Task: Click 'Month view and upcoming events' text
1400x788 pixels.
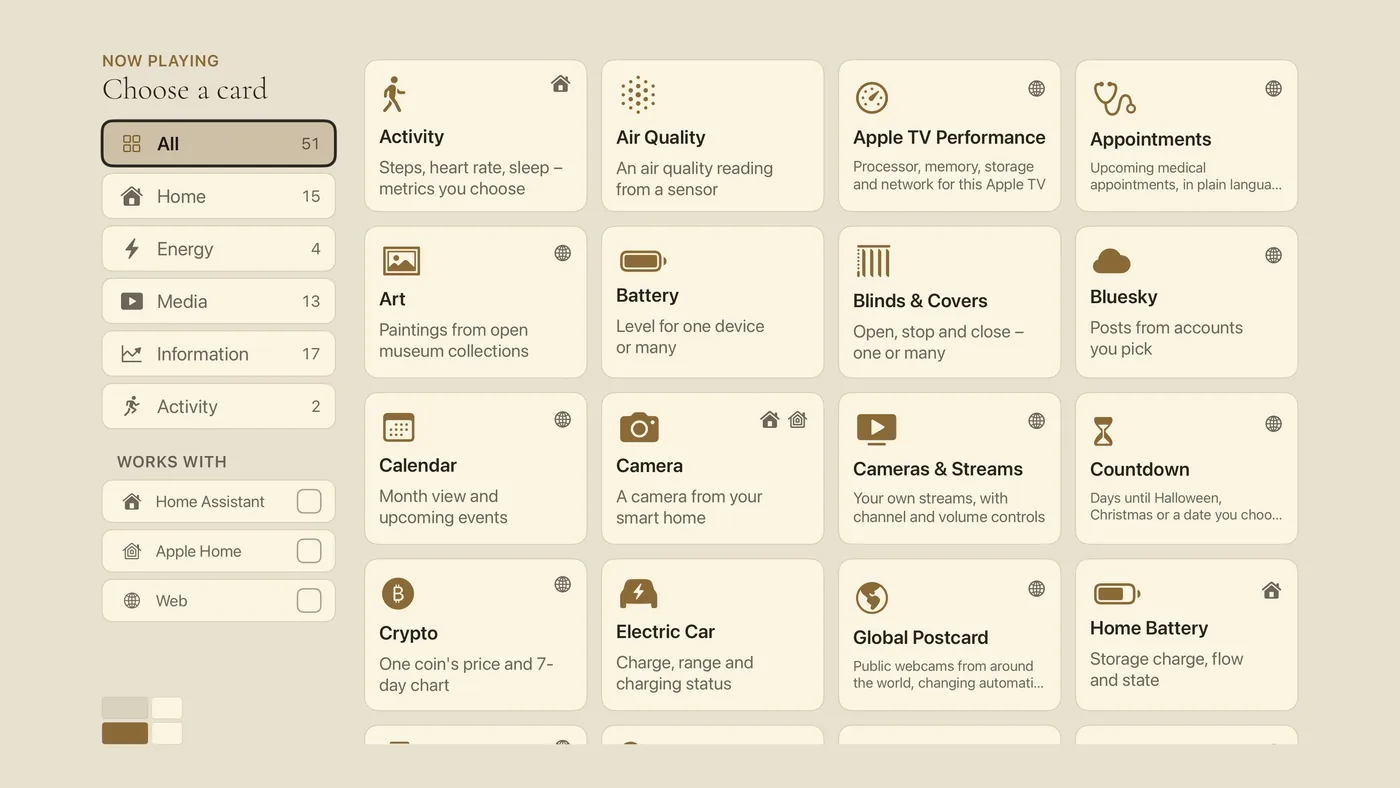Action: click(x=443, y=507)
